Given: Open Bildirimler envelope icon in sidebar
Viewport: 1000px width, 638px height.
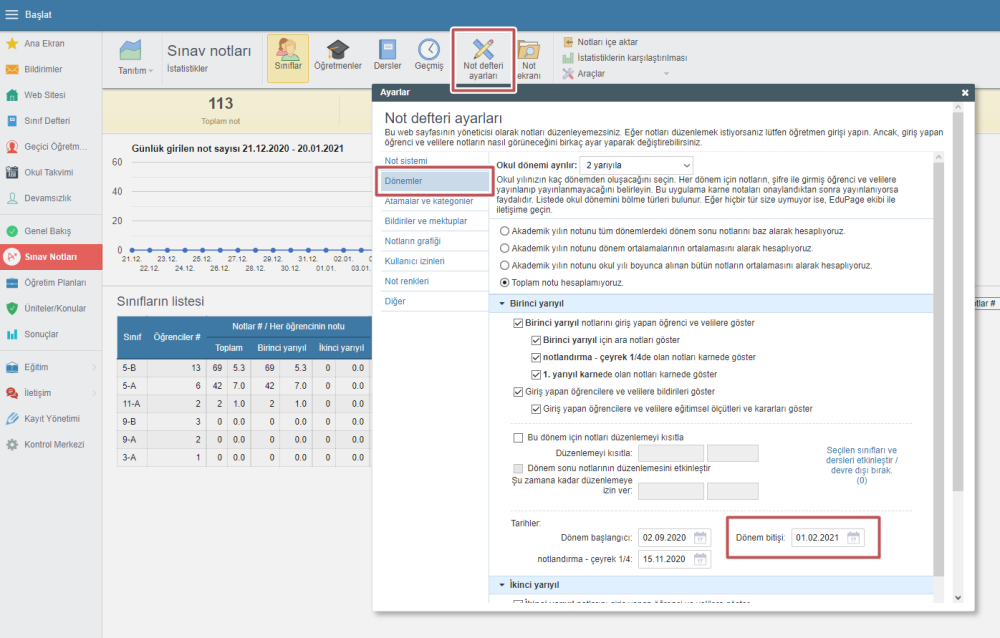Looking at the screenshot, I should click(11, 69).
